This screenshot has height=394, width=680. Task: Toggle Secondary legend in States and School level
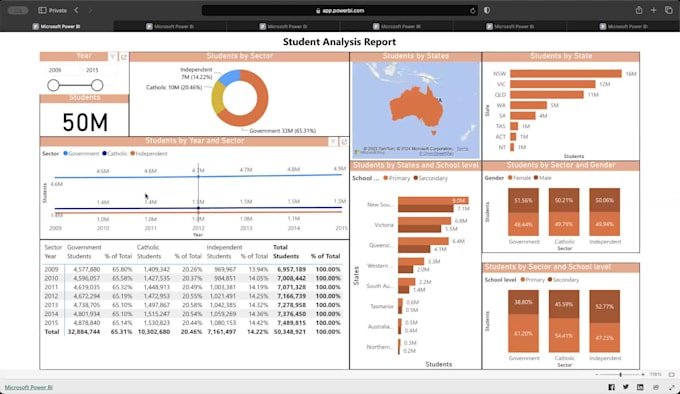[x=431, y=178]
